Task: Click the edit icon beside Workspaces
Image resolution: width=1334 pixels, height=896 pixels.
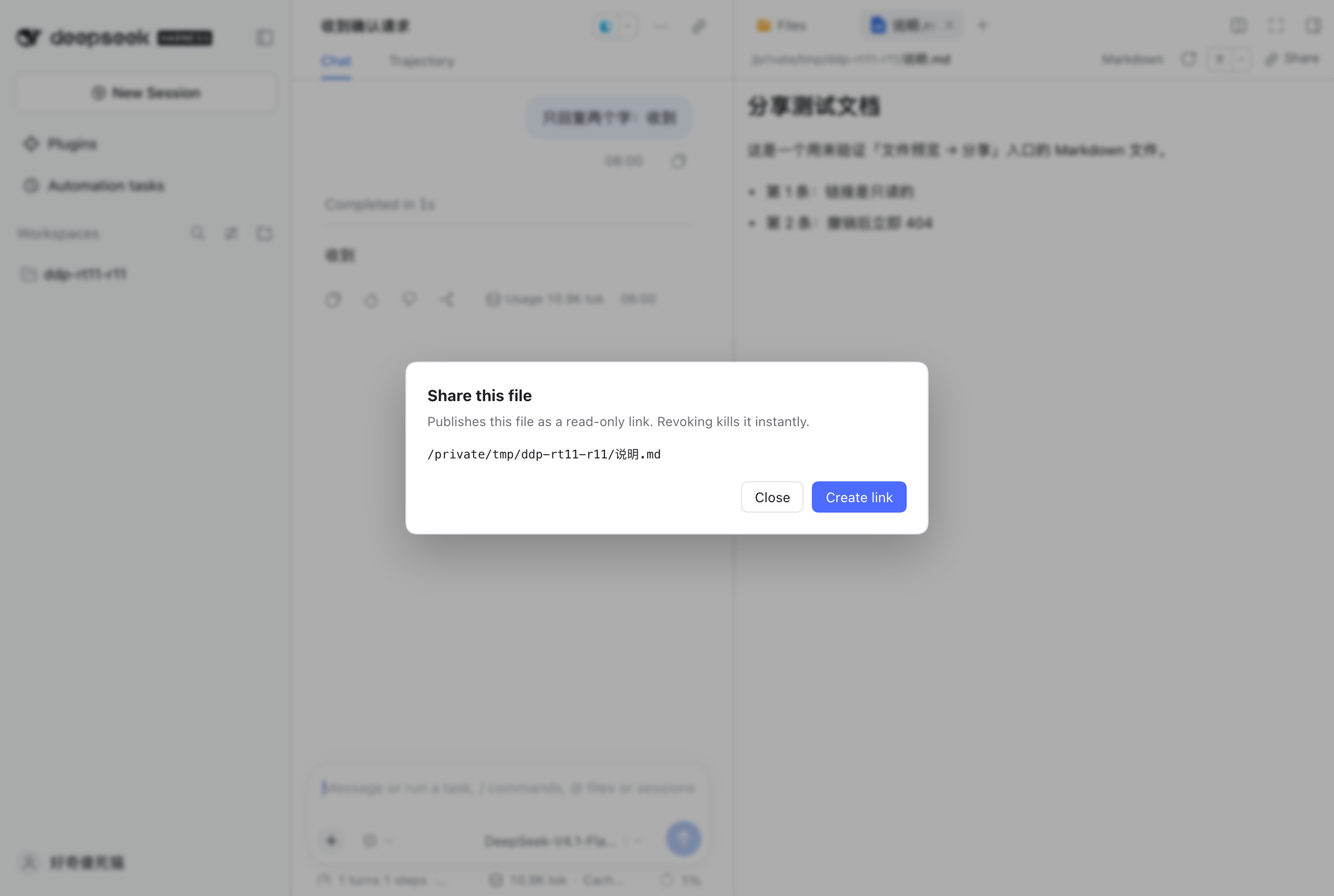Action: click(231, 233)
